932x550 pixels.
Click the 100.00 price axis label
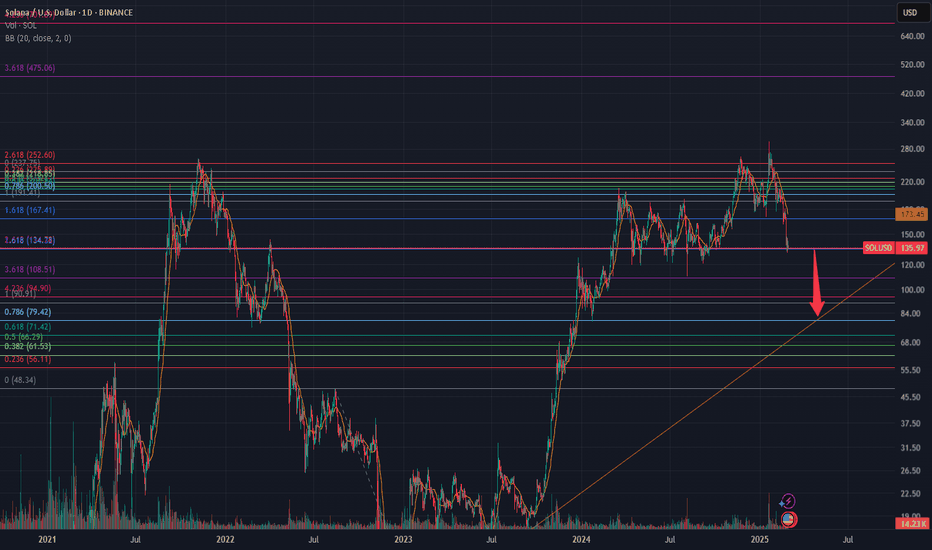point(912,290)
